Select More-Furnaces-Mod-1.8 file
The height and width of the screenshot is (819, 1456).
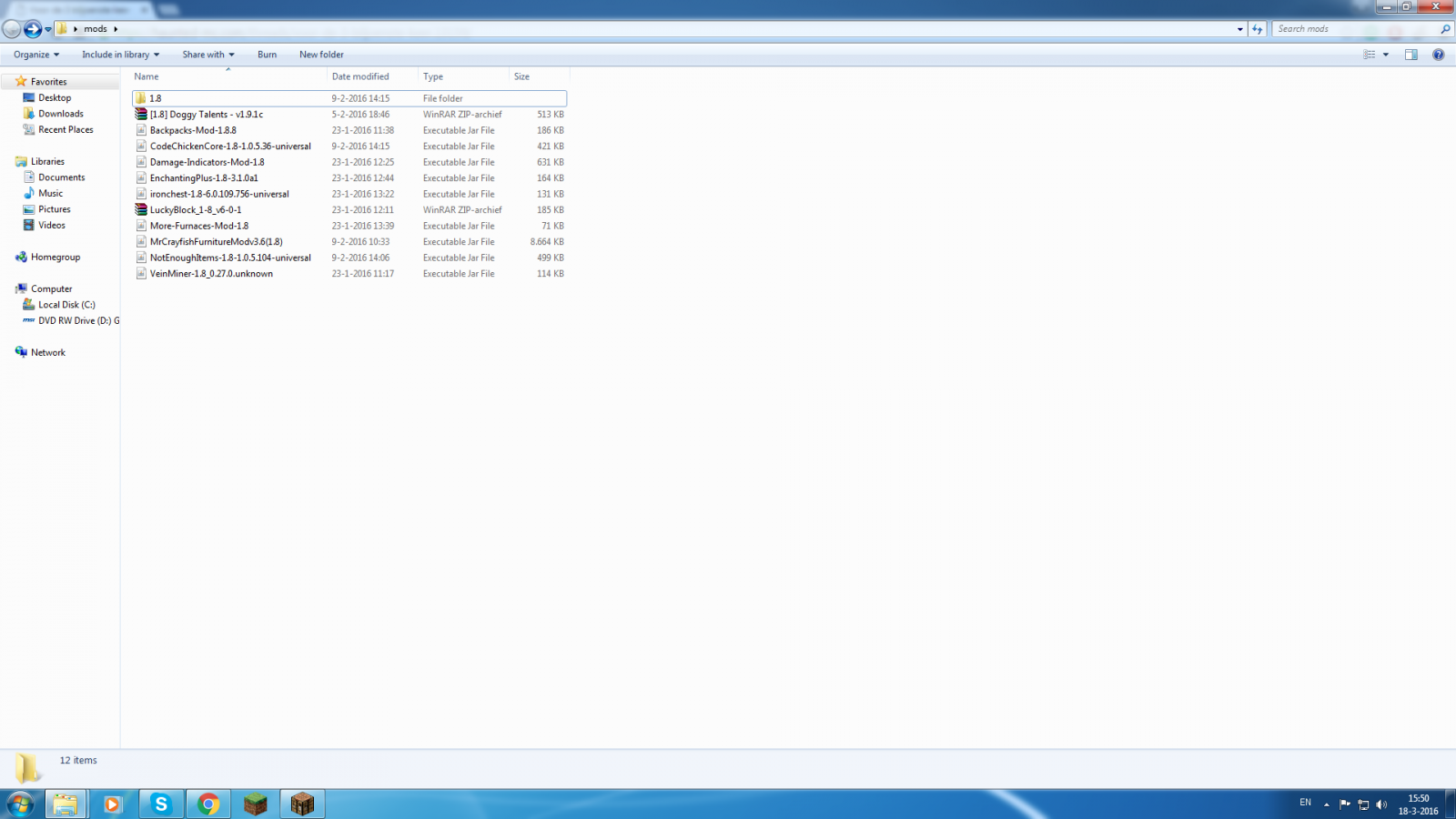coord(199,226)
